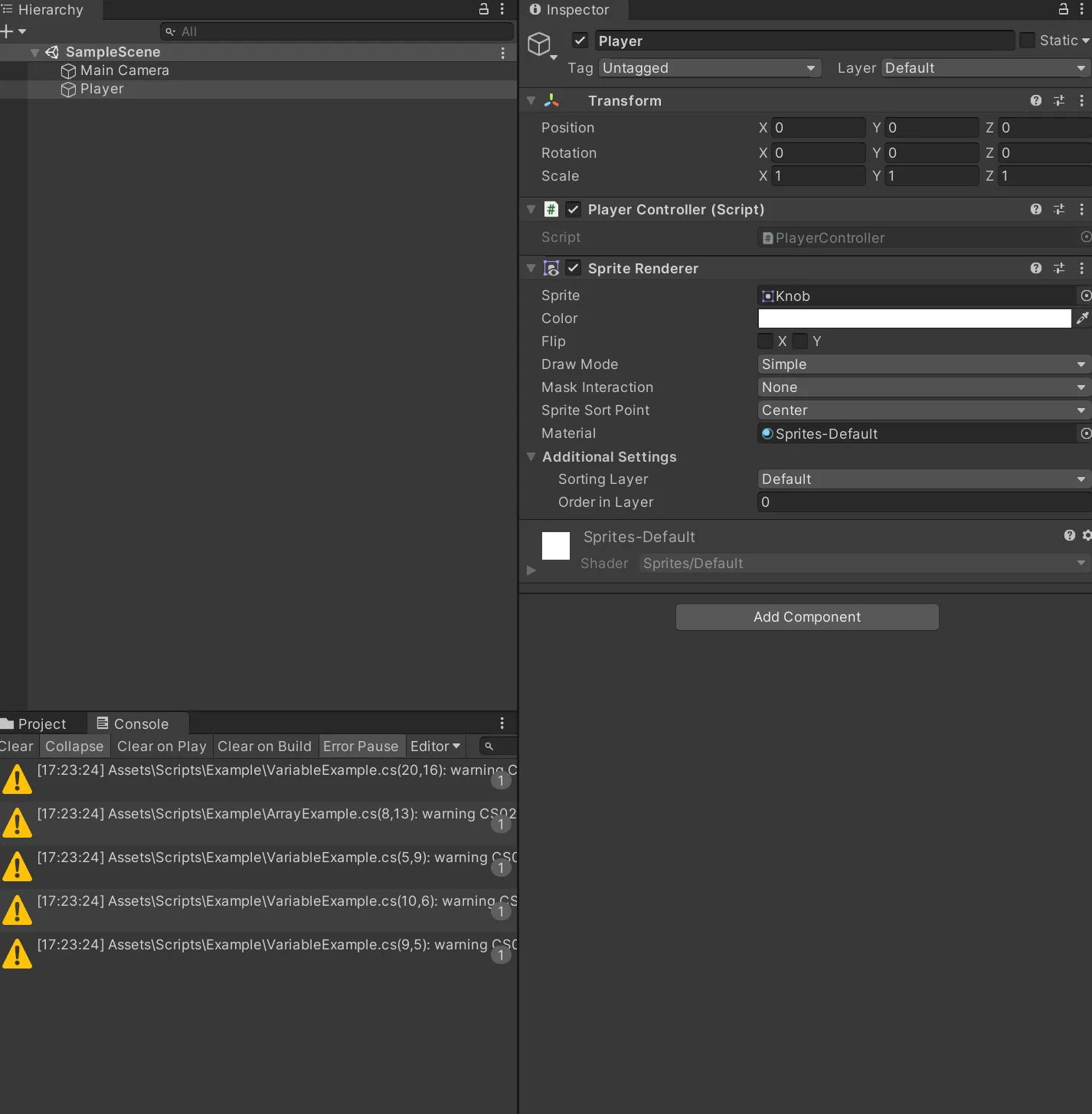Open Sprites-Default material settings gear

[1087, 535]
